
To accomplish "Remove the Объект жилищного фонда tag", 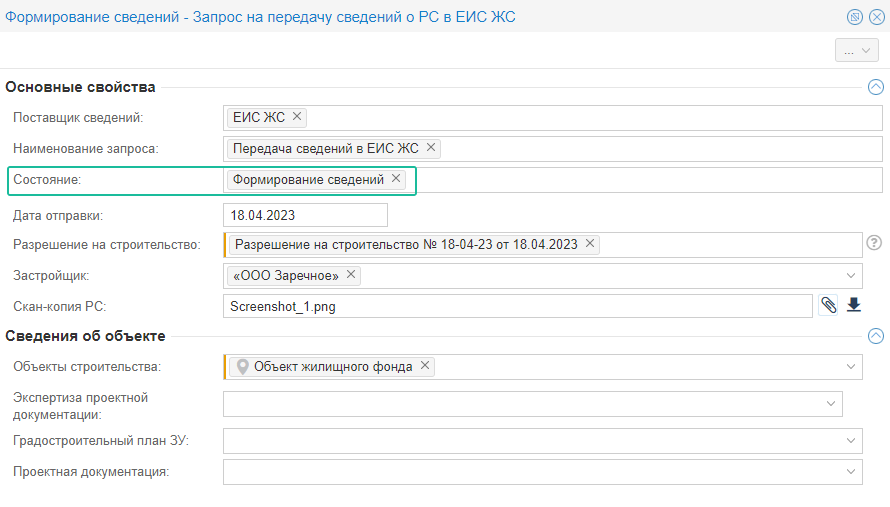I will (425, 366).
